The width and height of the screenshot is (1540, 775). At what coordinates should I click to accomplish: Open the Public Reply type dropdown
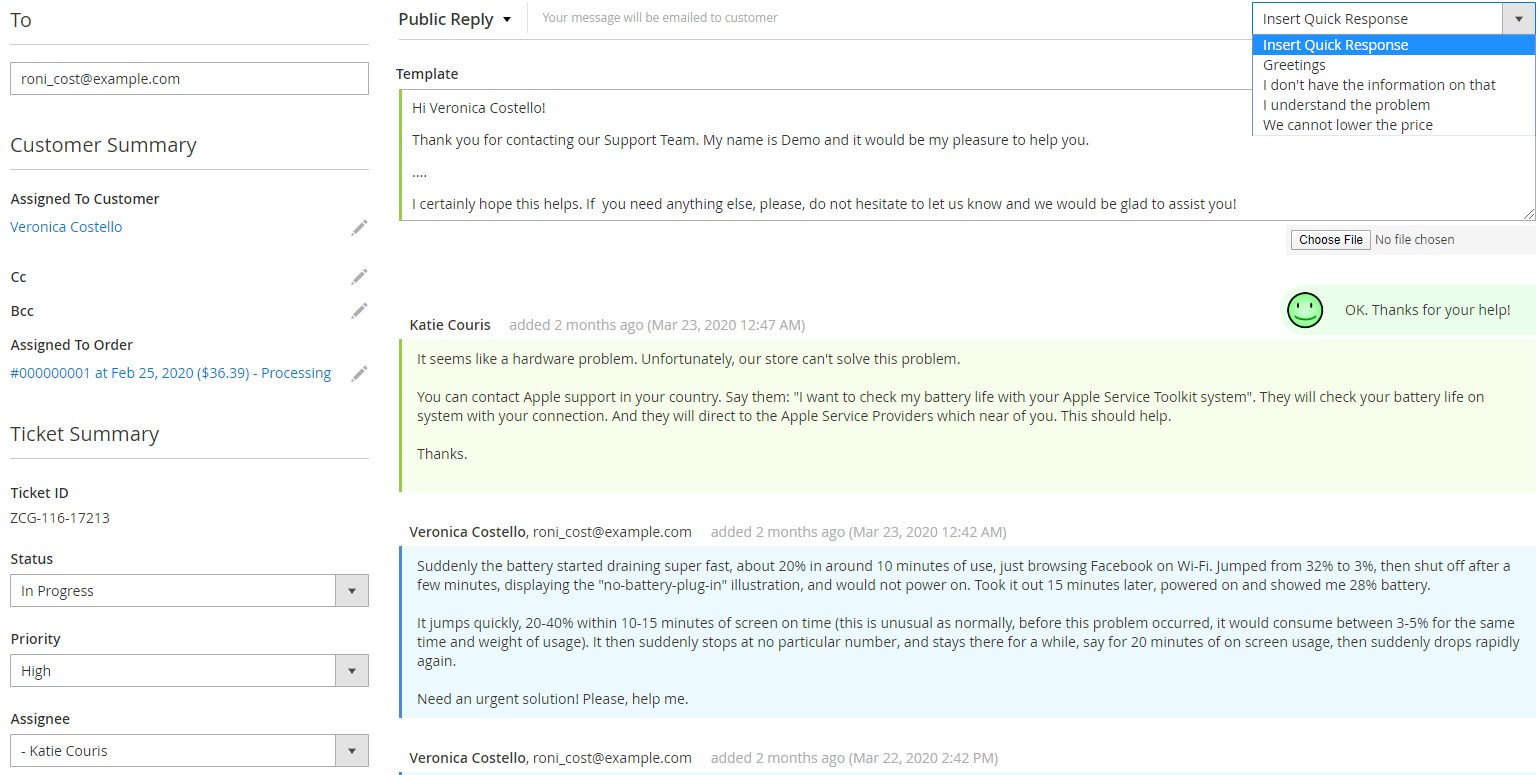point(455,19)
